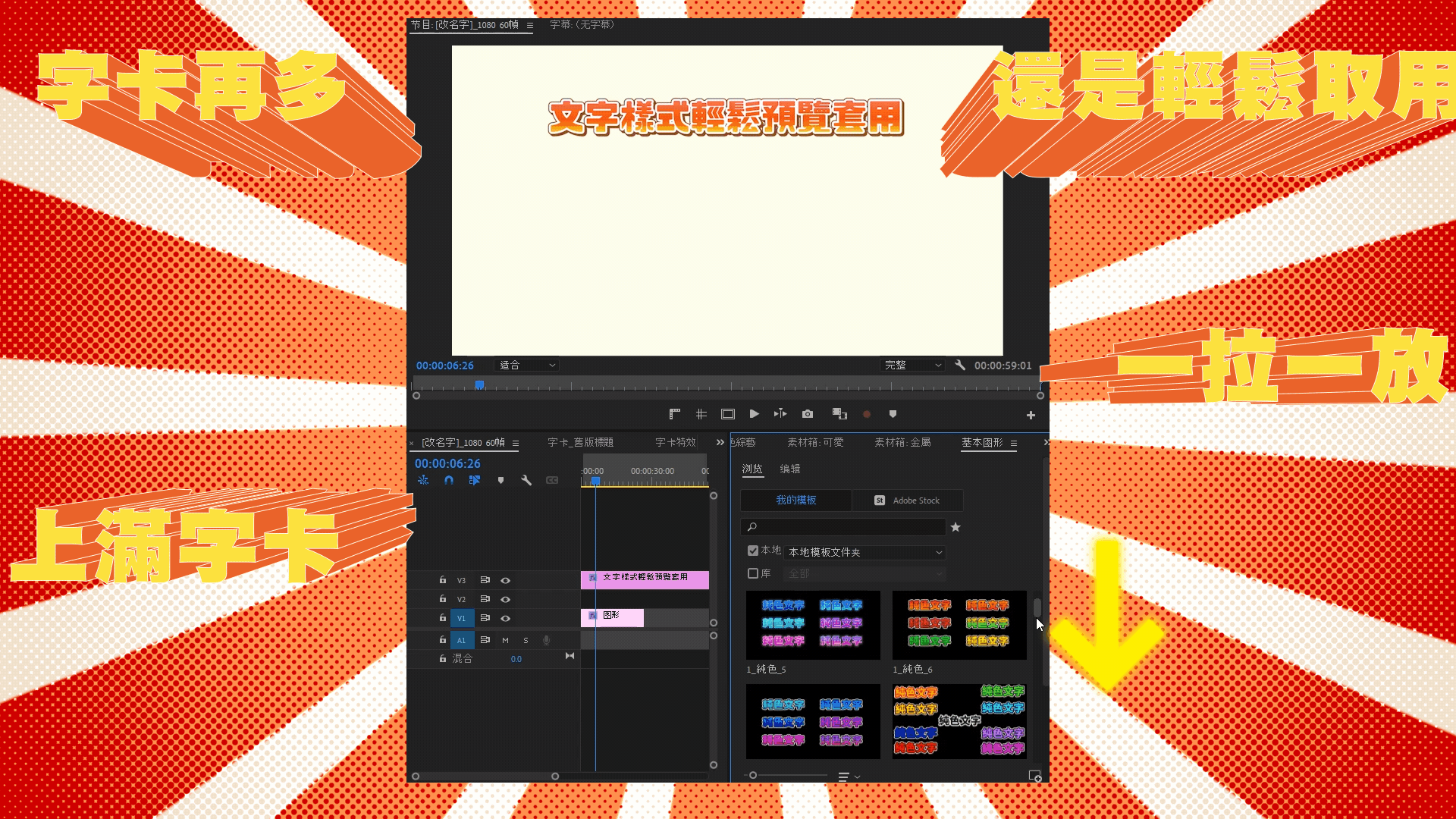Image resolution: width=1456 pixels, height=819 pixels.
Task: Click Export Frame camera icon
Action: tap(808, 414)
